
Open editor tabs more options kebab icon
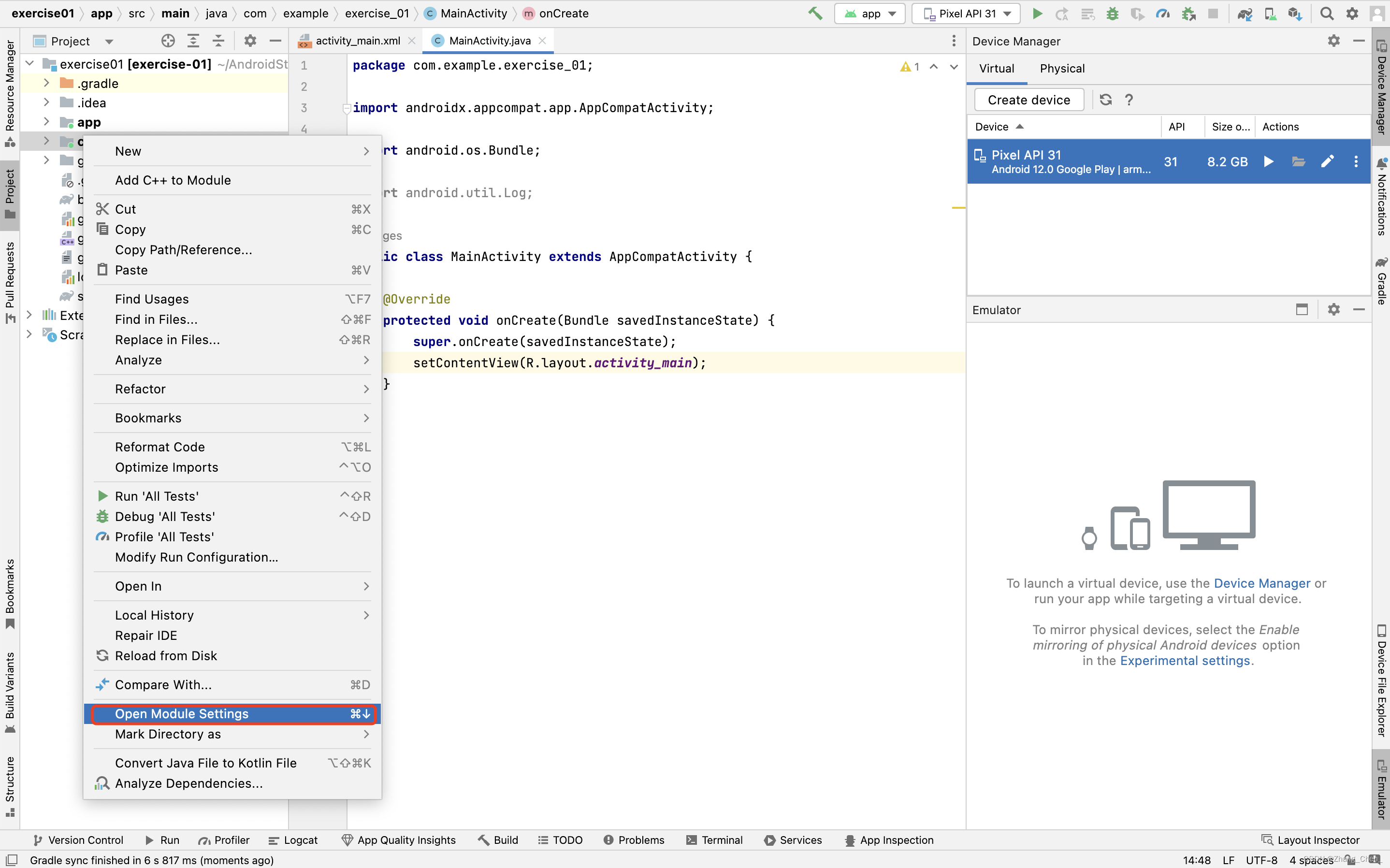coord(954,41)
